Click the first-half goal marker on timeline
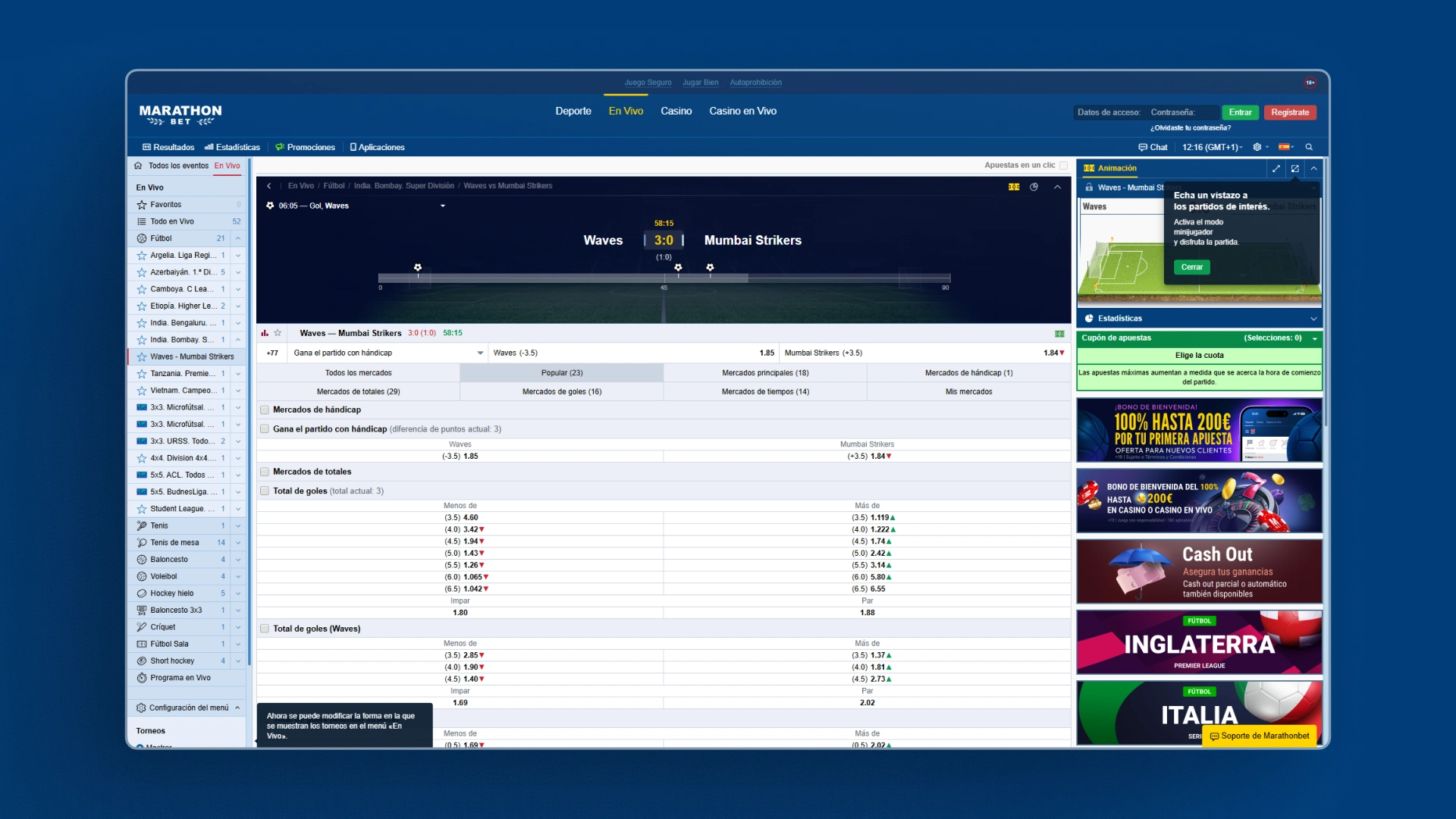1456x819 pixels. [x=418, y=268]
